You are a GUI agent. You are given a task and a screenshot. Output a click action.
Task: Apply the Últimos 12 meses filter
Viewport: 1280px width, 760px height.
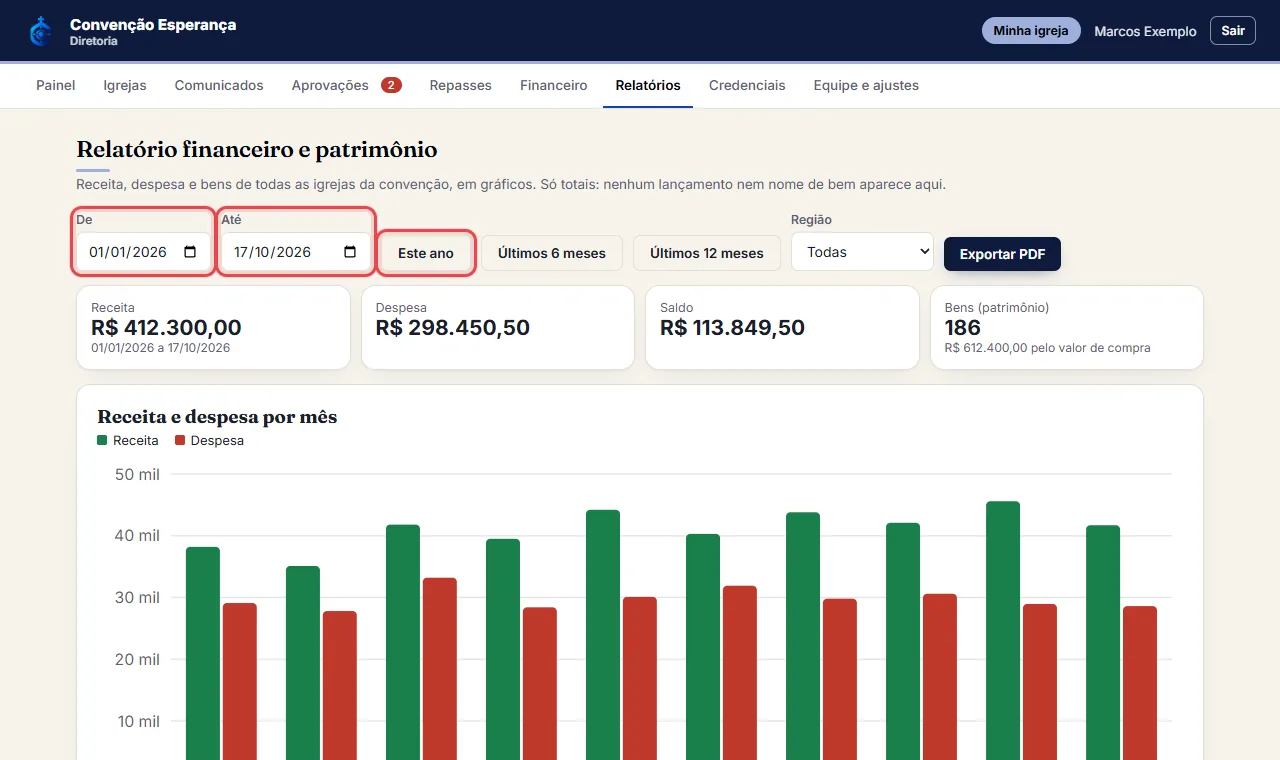tap(707, 253)
